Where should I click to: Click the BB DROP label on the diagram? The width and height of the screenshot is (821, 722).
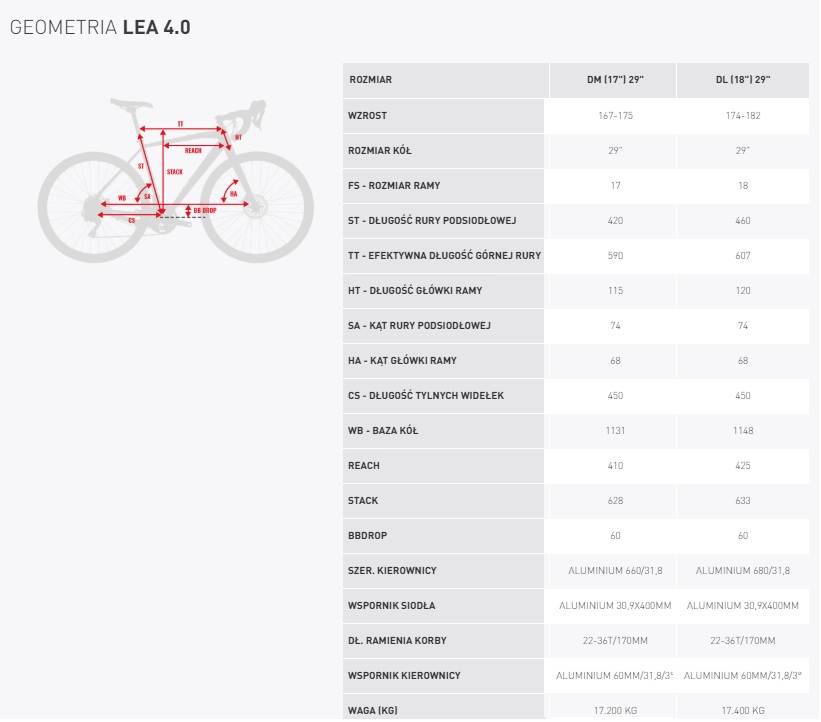click(x=204, y=210)
